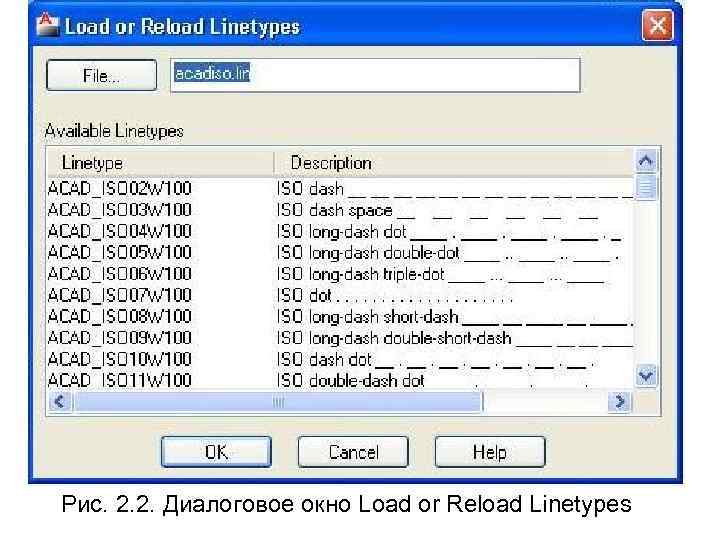Image resolution: width=720 pixels, height=540 pixels.
Task: Click the vertical scrollbar thumb
Action: tap(646, 187)
